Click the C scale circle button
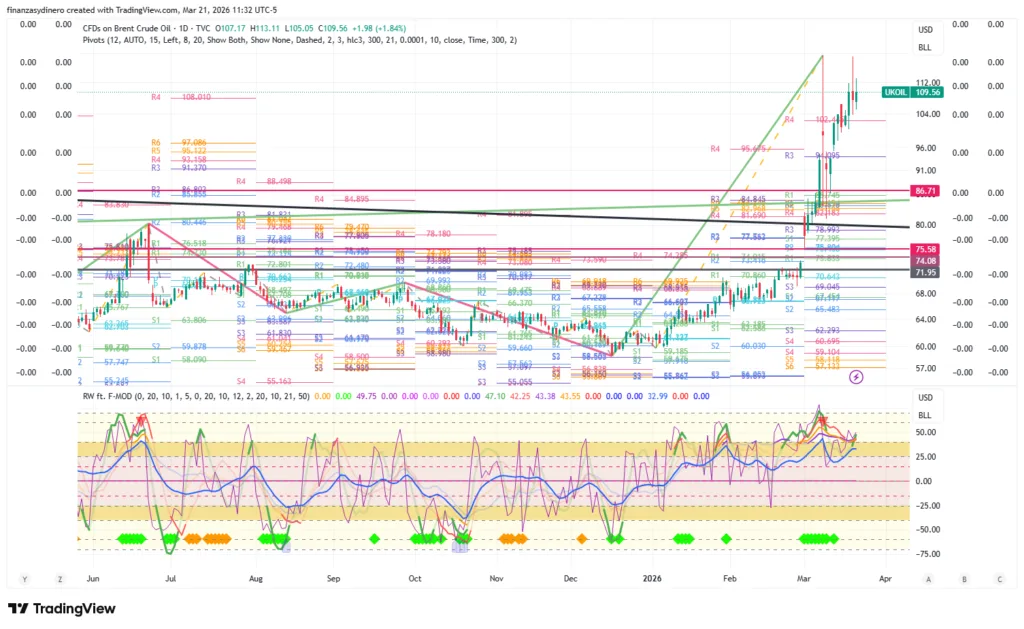The image size is (1024, 629). pos(999,579)
